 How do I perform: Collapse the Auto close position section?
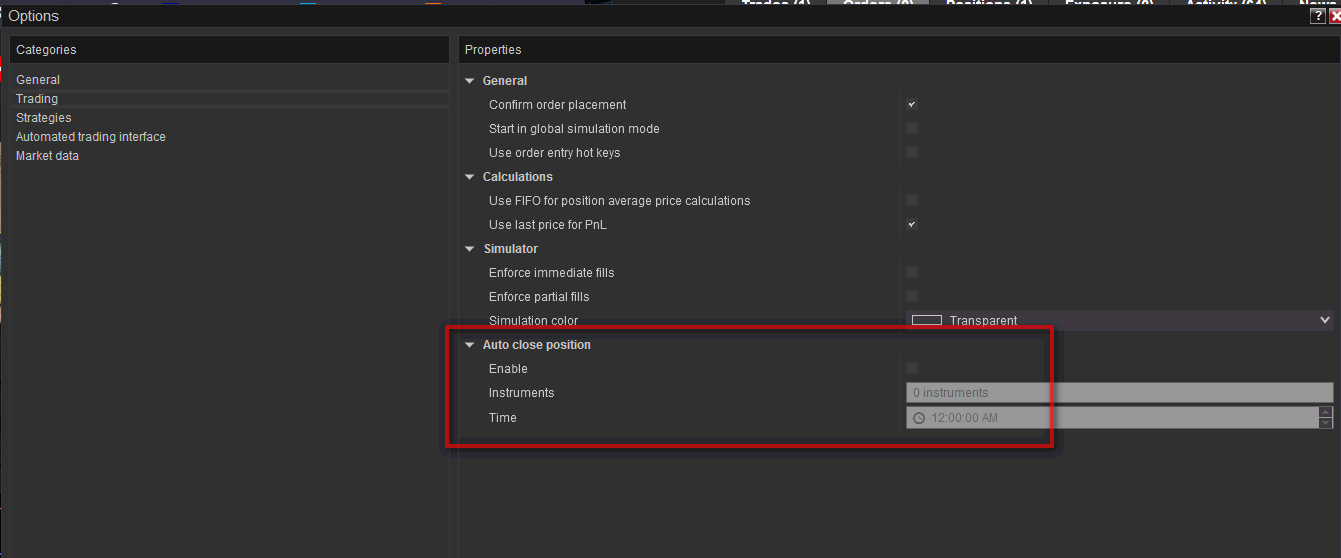tap(470, 345)
